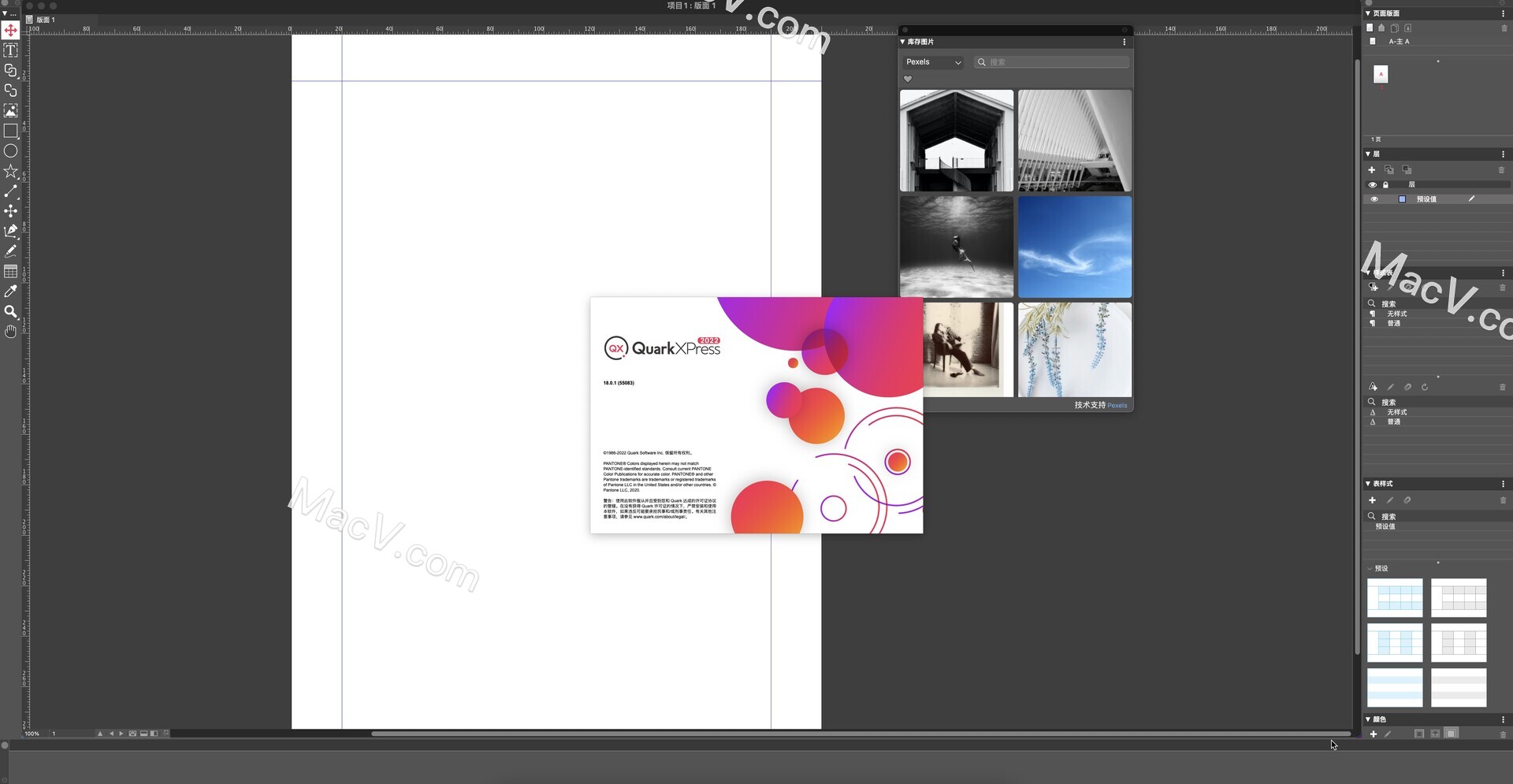
Task: Select 普通 paragraph style
Action: [x=1393, y=323]
